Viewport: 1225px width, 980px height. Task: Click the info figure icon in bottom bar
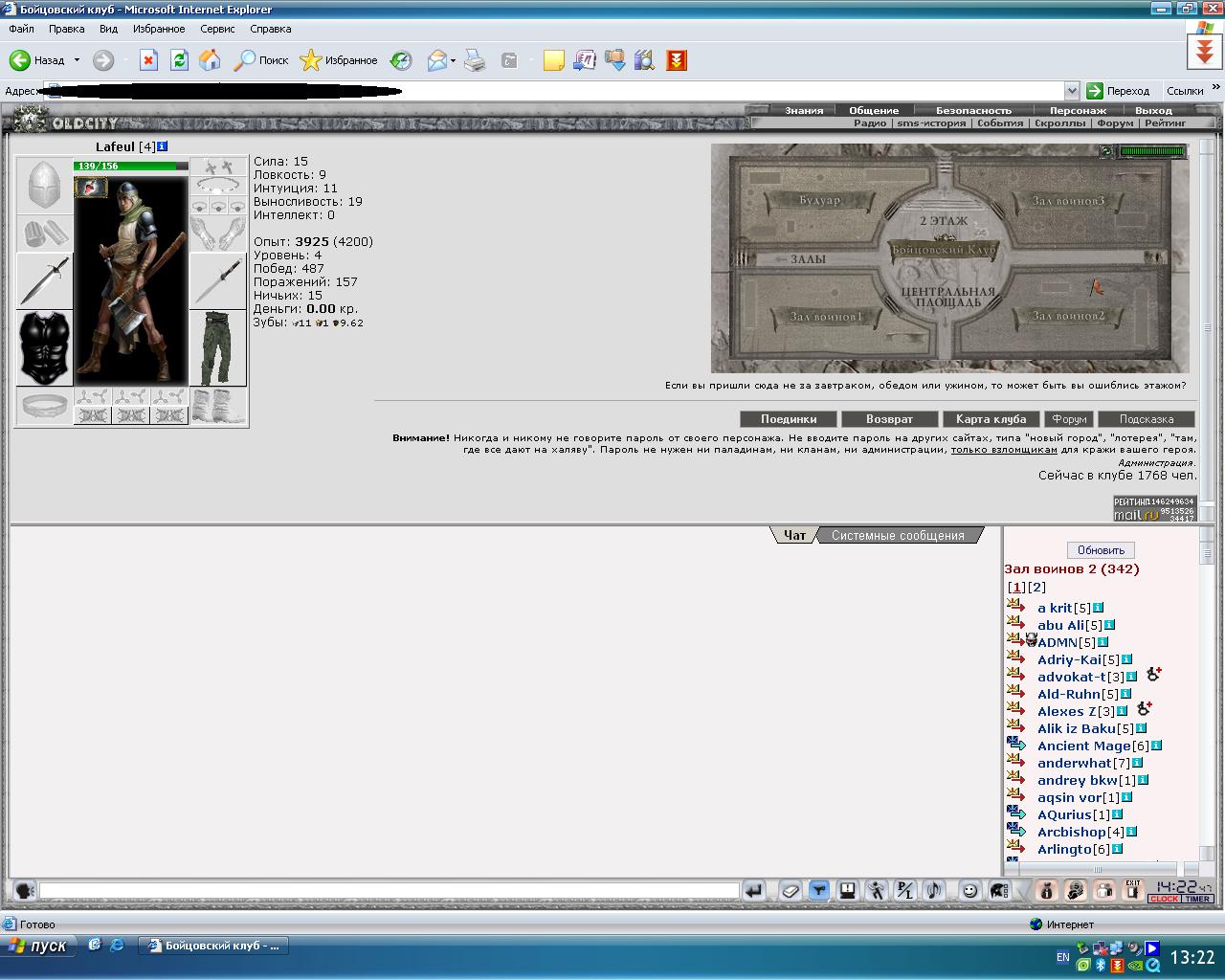pyautogui.click(x=1047, y=891)
